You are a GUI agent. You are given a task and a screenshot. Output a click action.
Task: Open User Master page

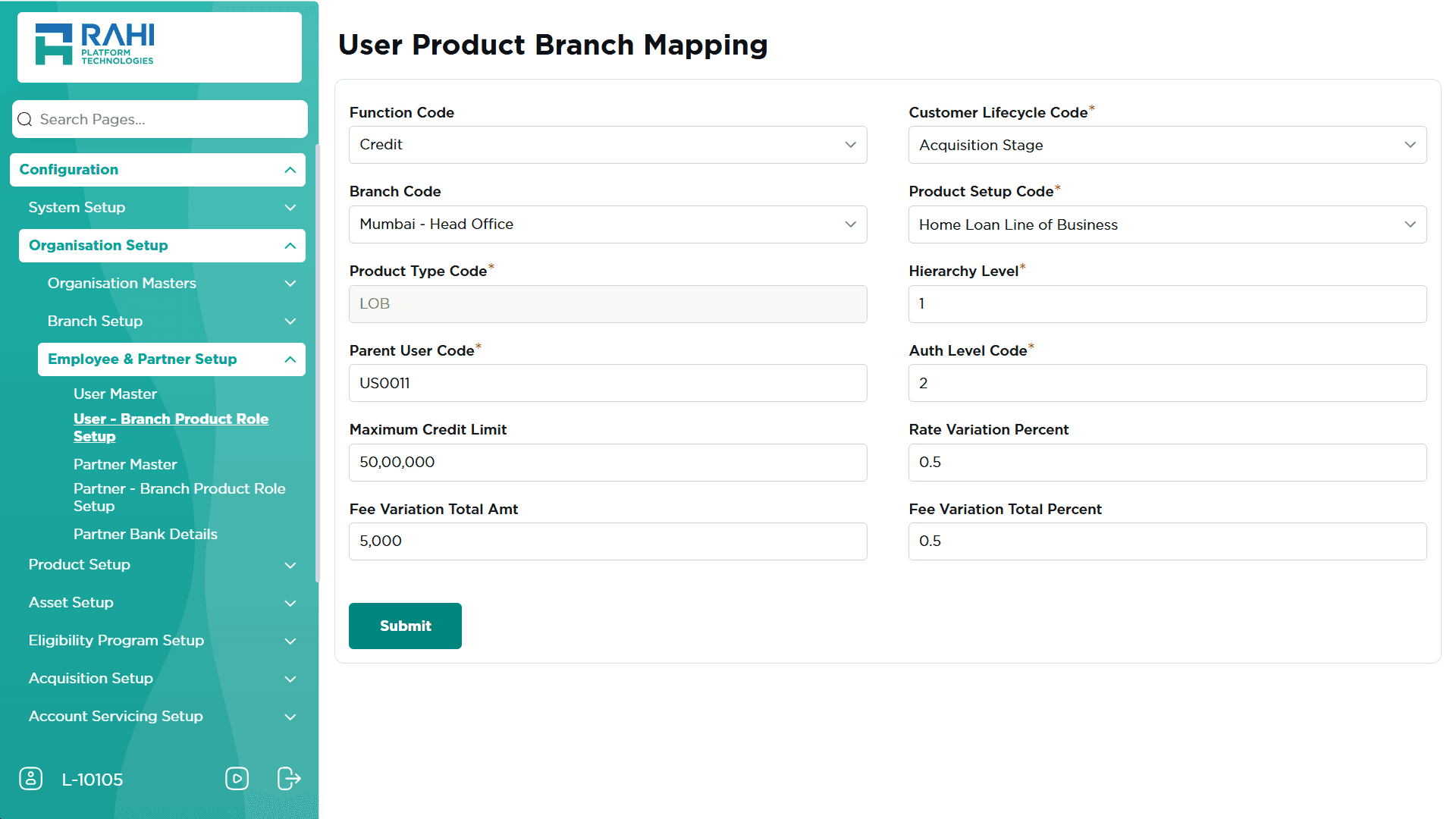click(115, 394)
